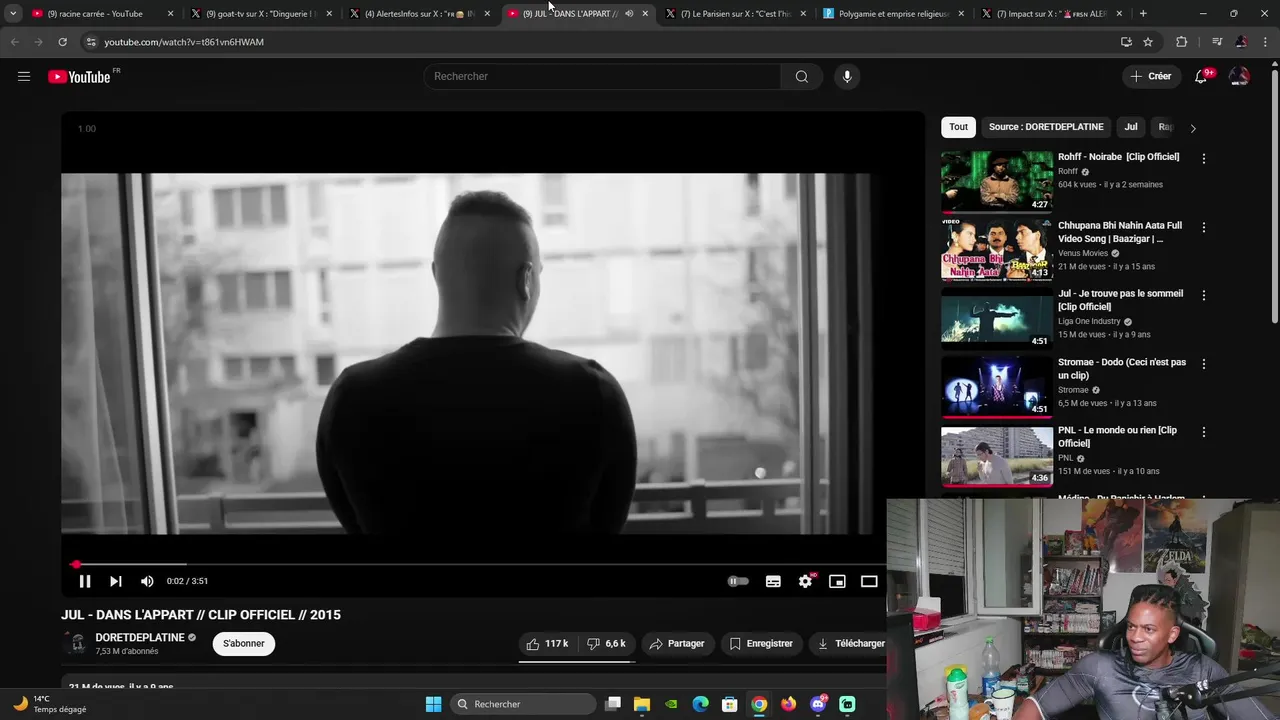The width and height of the screenshot is (1280, 720).
Task: Mute the audio icon on JUL tab
Action: pos(629,14)
